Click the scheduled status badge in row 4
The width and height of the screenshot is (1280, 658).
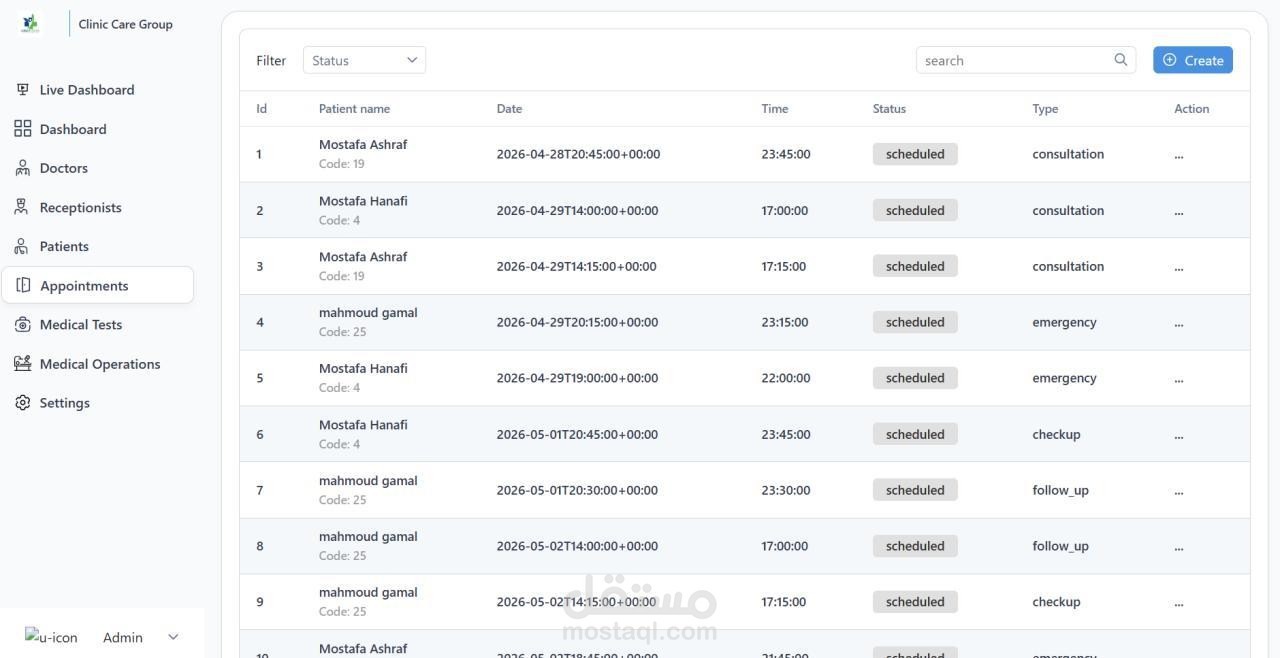pos(915,322)
